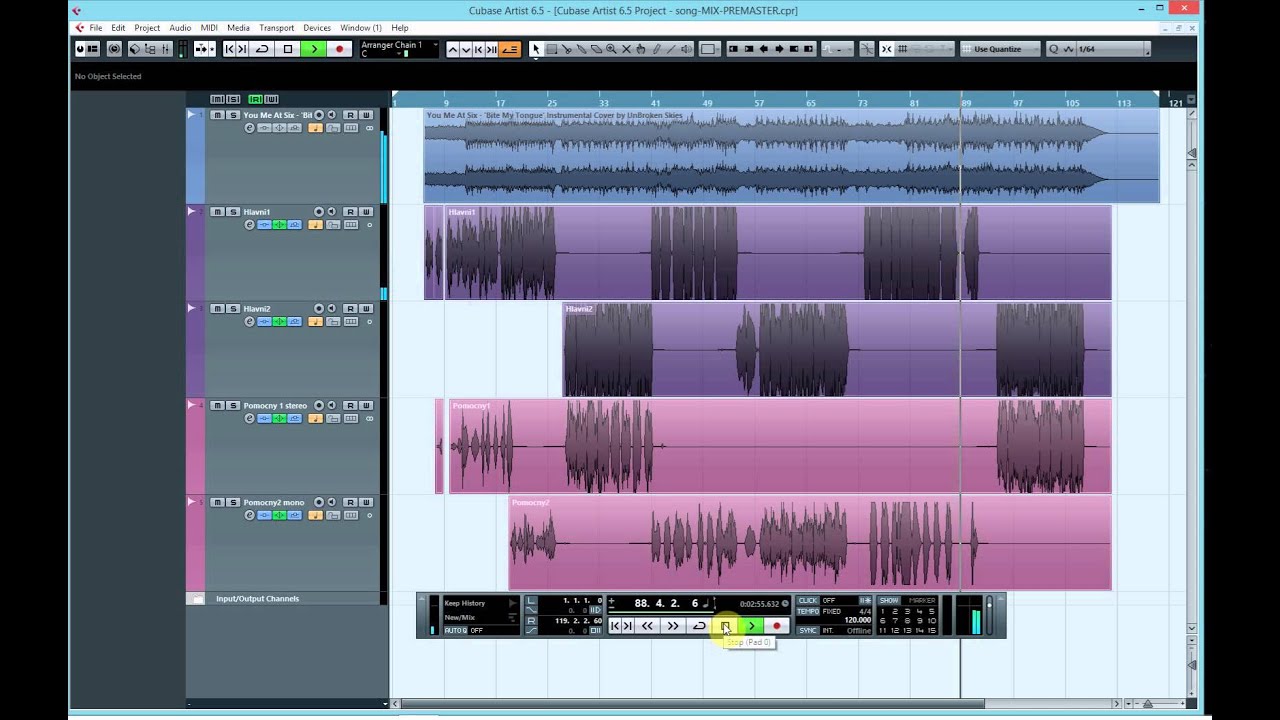Select the Object Selection arrow tool
1280x720 pixels.
click(x=536, y=49)
